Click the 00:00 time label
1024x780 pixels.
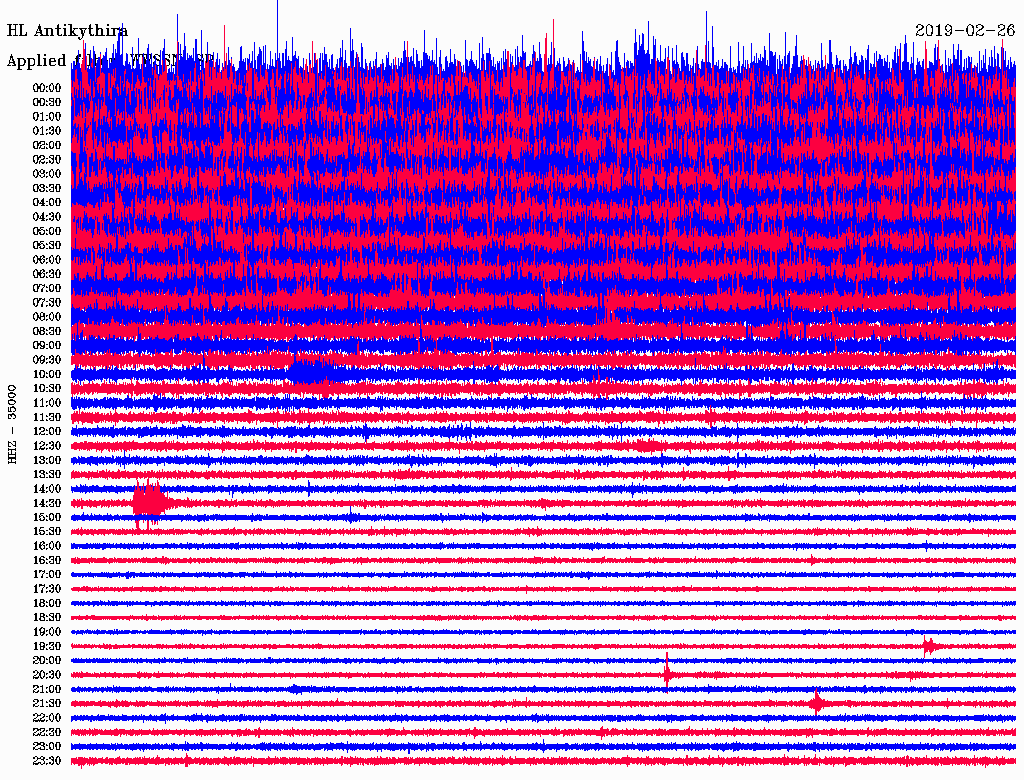click(x=47, y=88)
